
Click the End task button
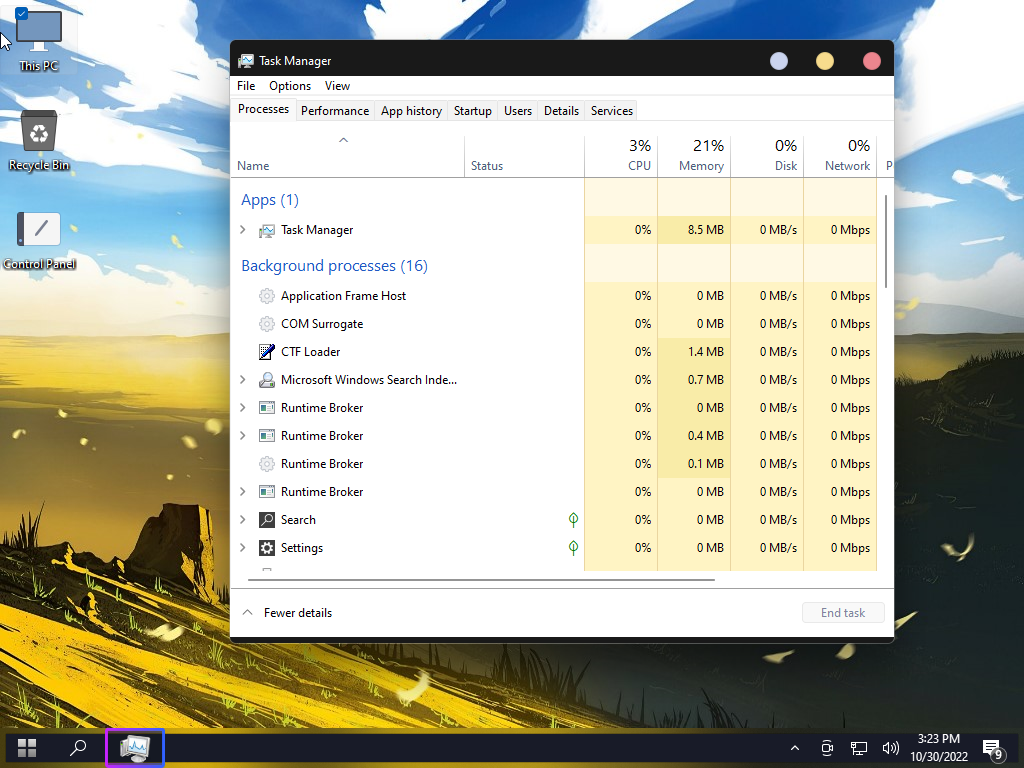click(x=843, y=613)
